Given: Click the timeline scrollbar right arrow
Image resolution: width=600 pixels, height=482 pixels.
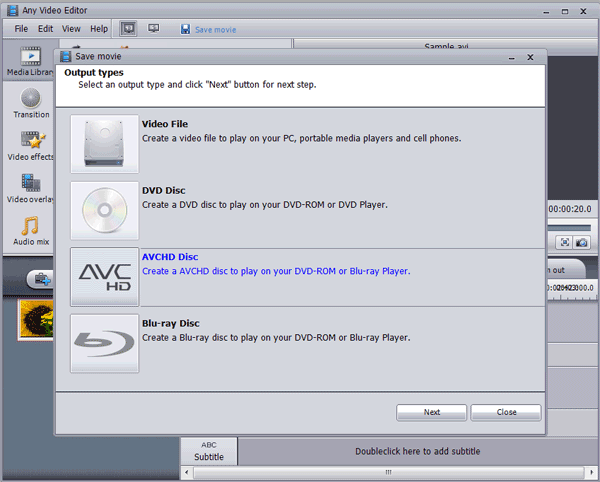Looking at the screenshot, I should 591,472.
